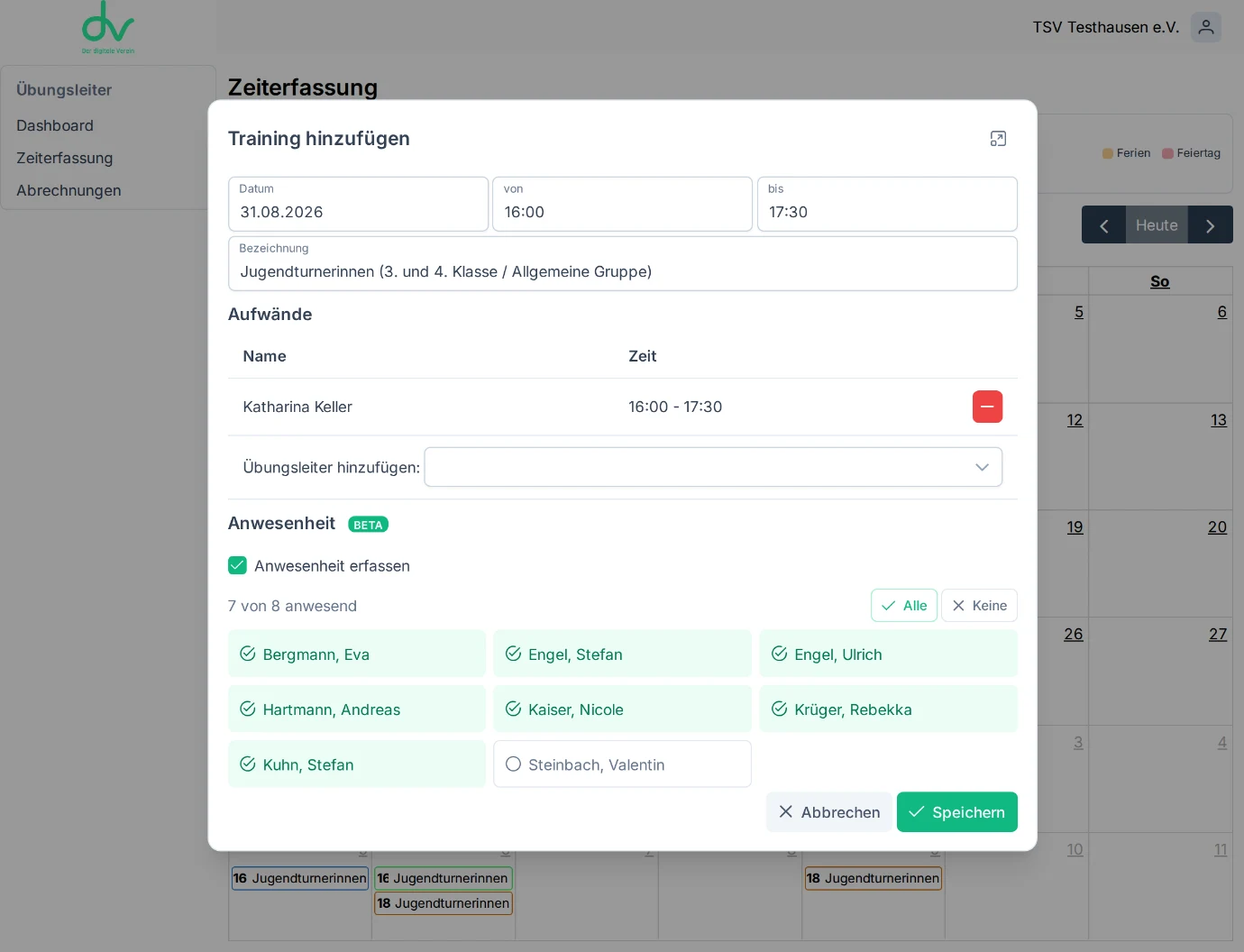
Task: Toggle Anwesenheit erfassen checkbox
Action: coord(237,565)
